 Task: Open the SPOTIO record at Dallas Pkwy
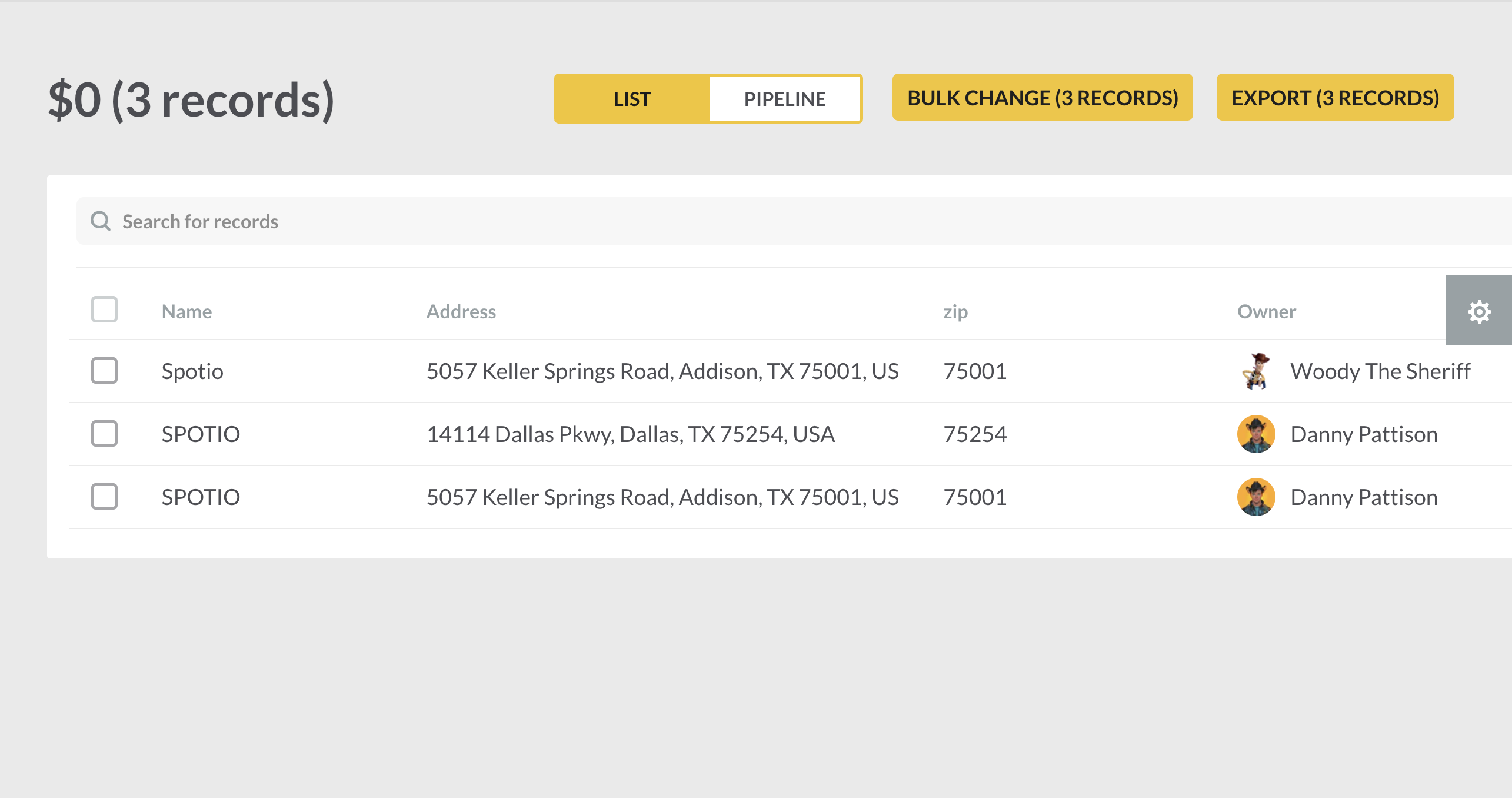201,434
